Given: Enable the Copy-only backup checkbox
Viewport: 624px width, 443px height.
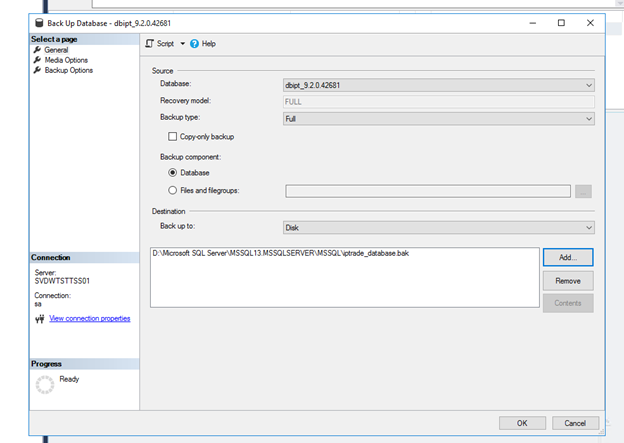Looking at the screenshot, I should pyautogui.click(x=172, y=137).
